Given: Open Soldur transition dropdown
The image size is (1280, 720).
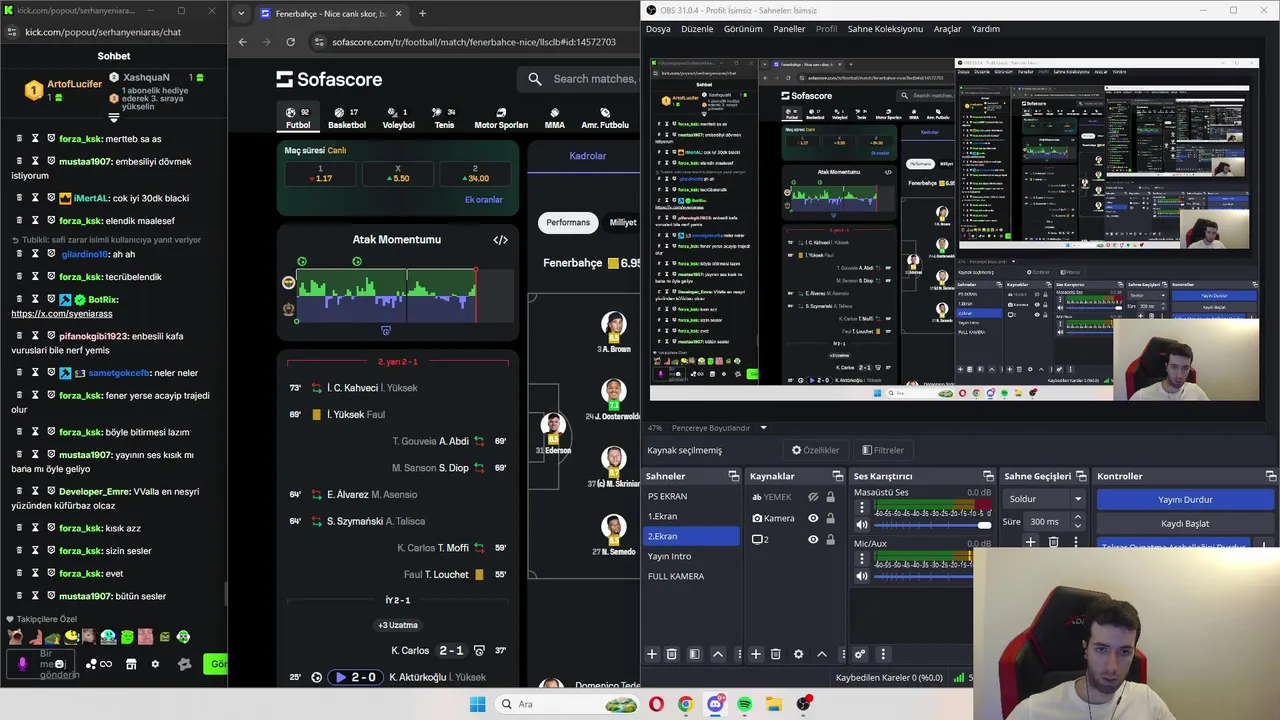Looking at the screenshot, I should point(1044,499).
